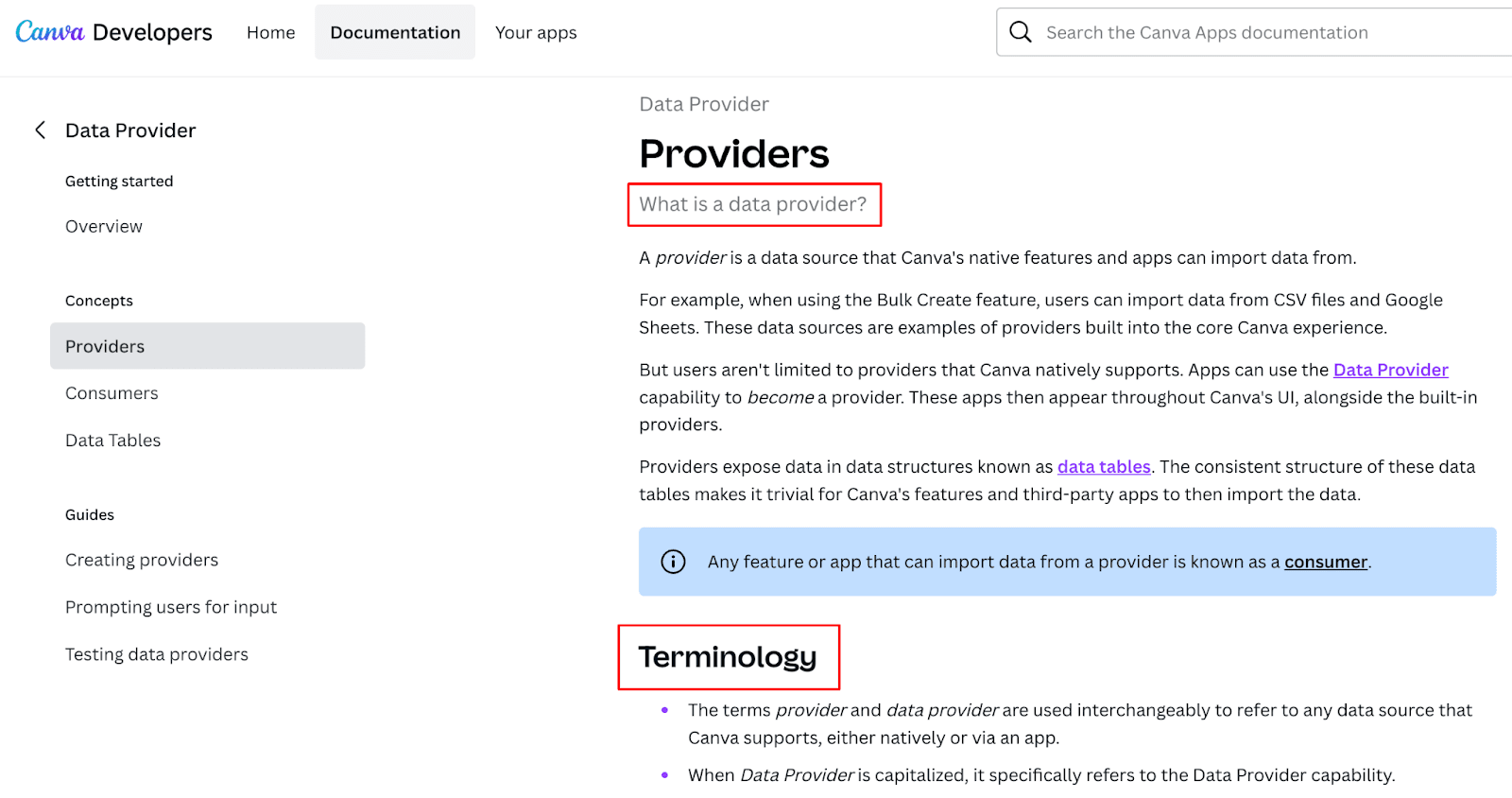Select Prompting users for input
The width and height of the screenshot is (1512, 798).
pyautogui.click(x=170, y=606)
